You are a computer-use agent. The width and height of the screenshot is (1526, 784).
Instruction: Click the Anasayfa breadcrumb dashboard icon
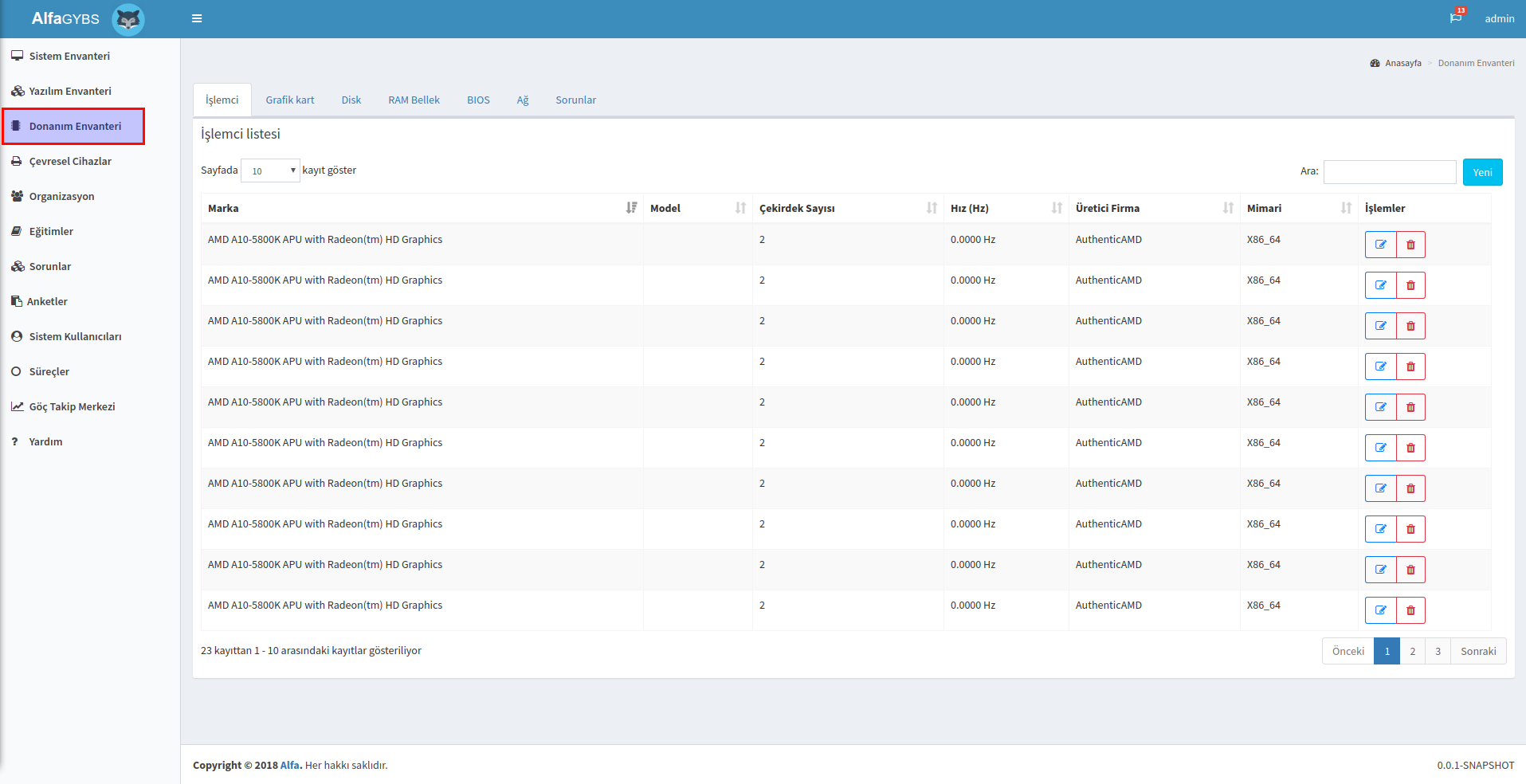point(1375,63)
